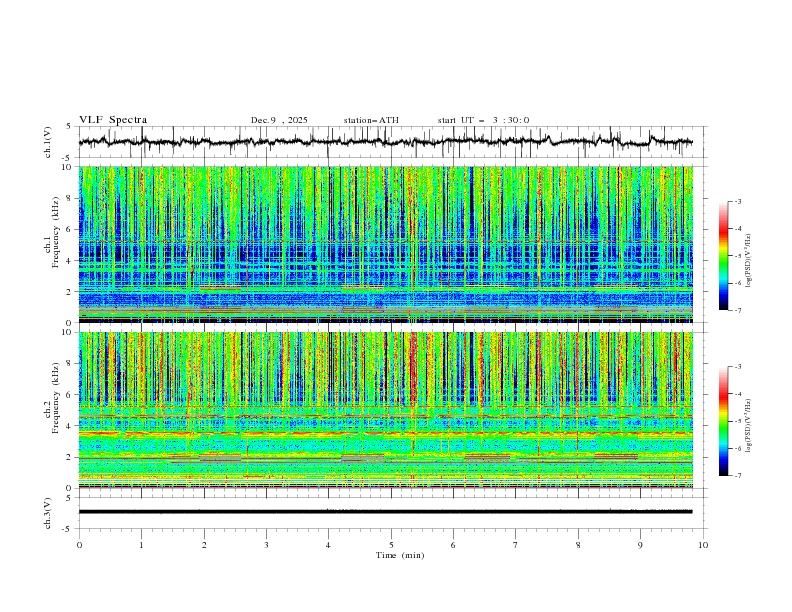Select the ch.1 "Frequency (kHz)" axis label
Image resolution: width=792 pixels, height=612 pixels.
tap(56, 233)
